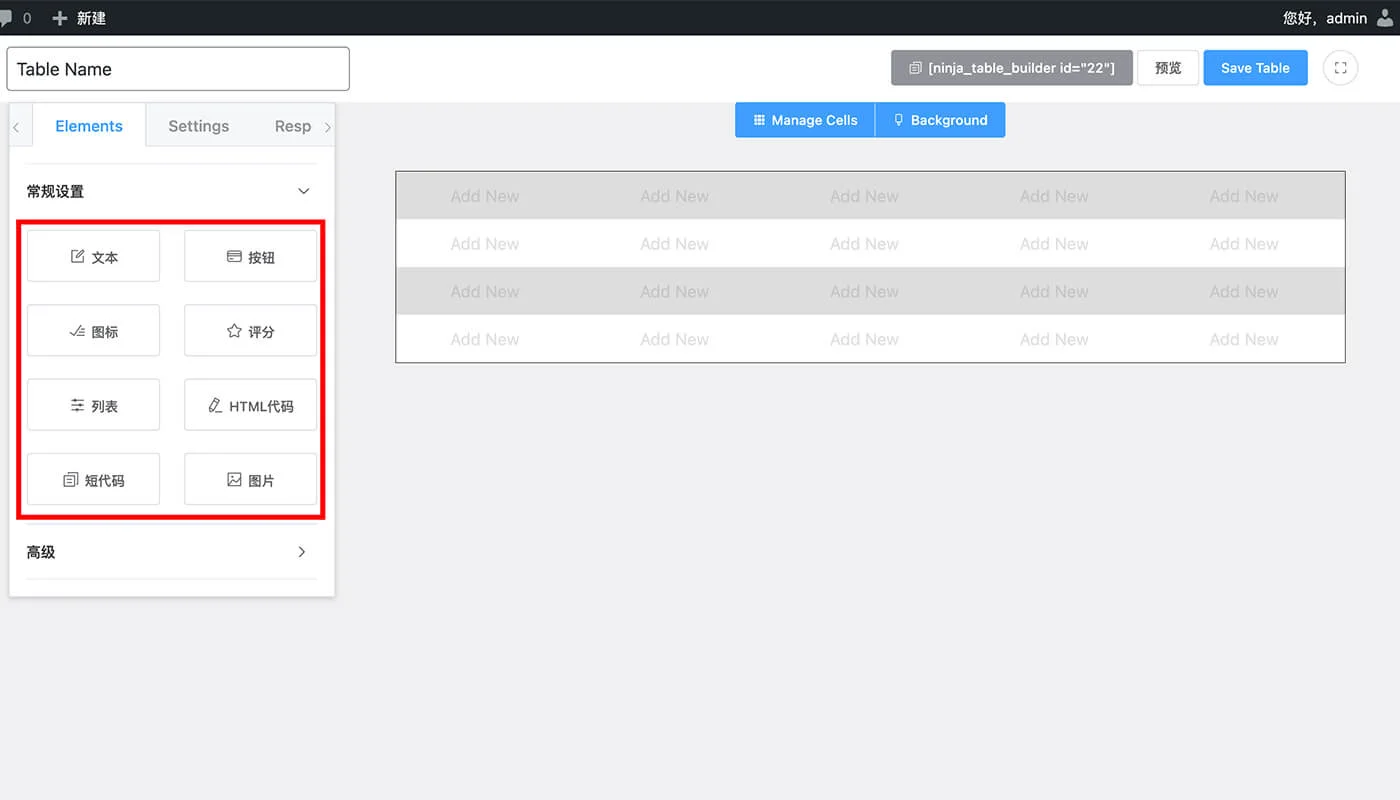Toggle fullscreen mode icon

point(1340,68)
